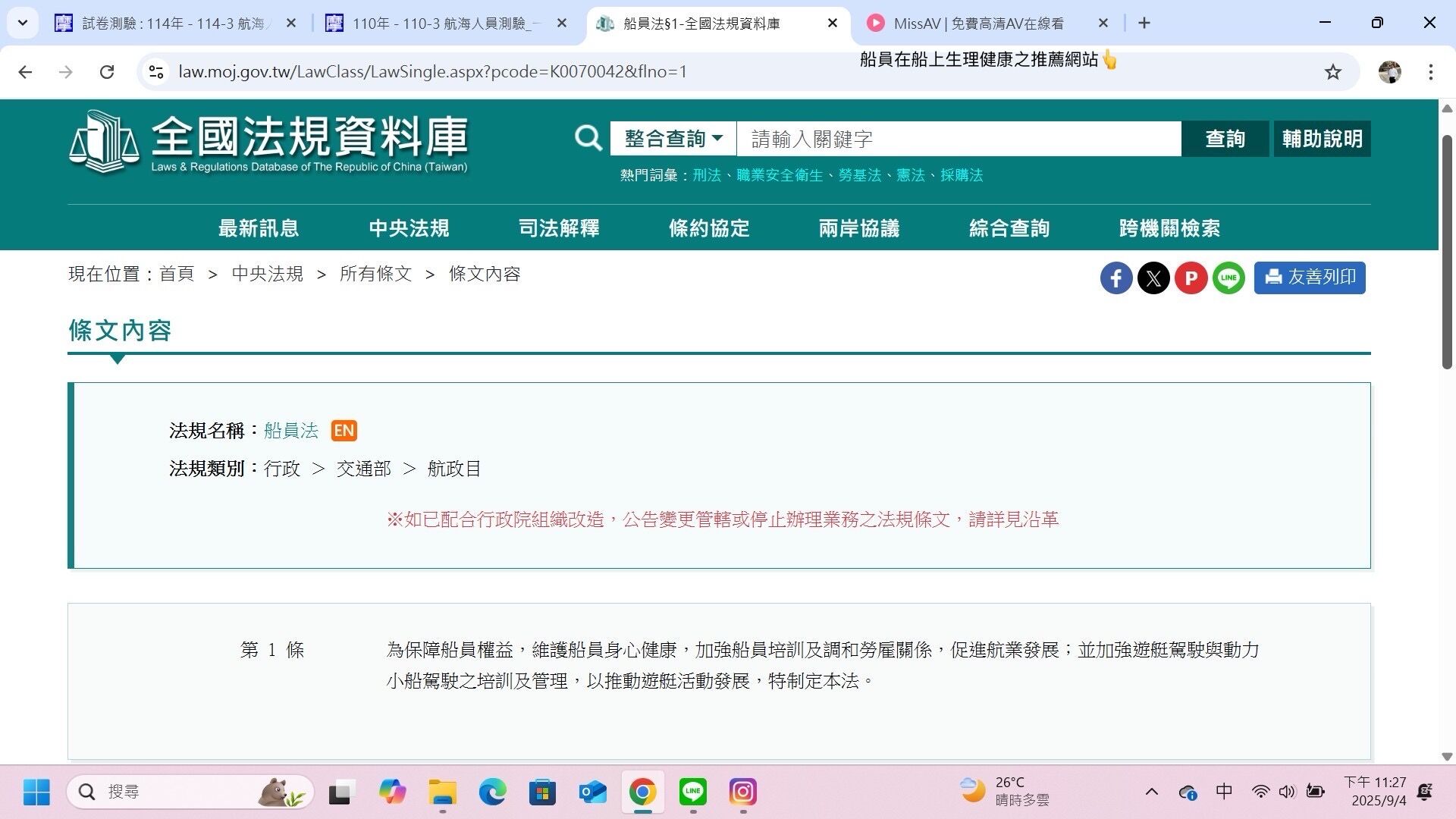Share page via Facebook icon

pos(1116,278)
